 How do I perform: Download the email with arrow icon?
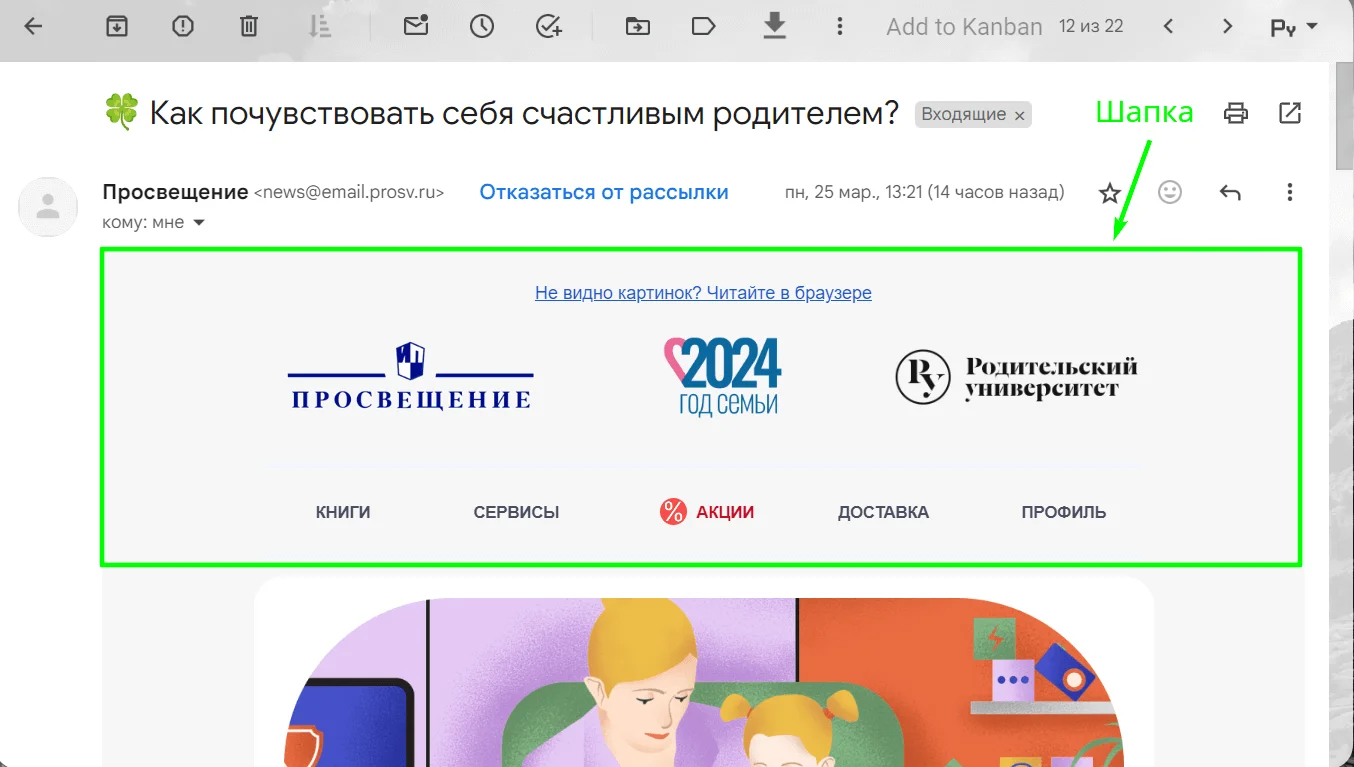(774, 26)
